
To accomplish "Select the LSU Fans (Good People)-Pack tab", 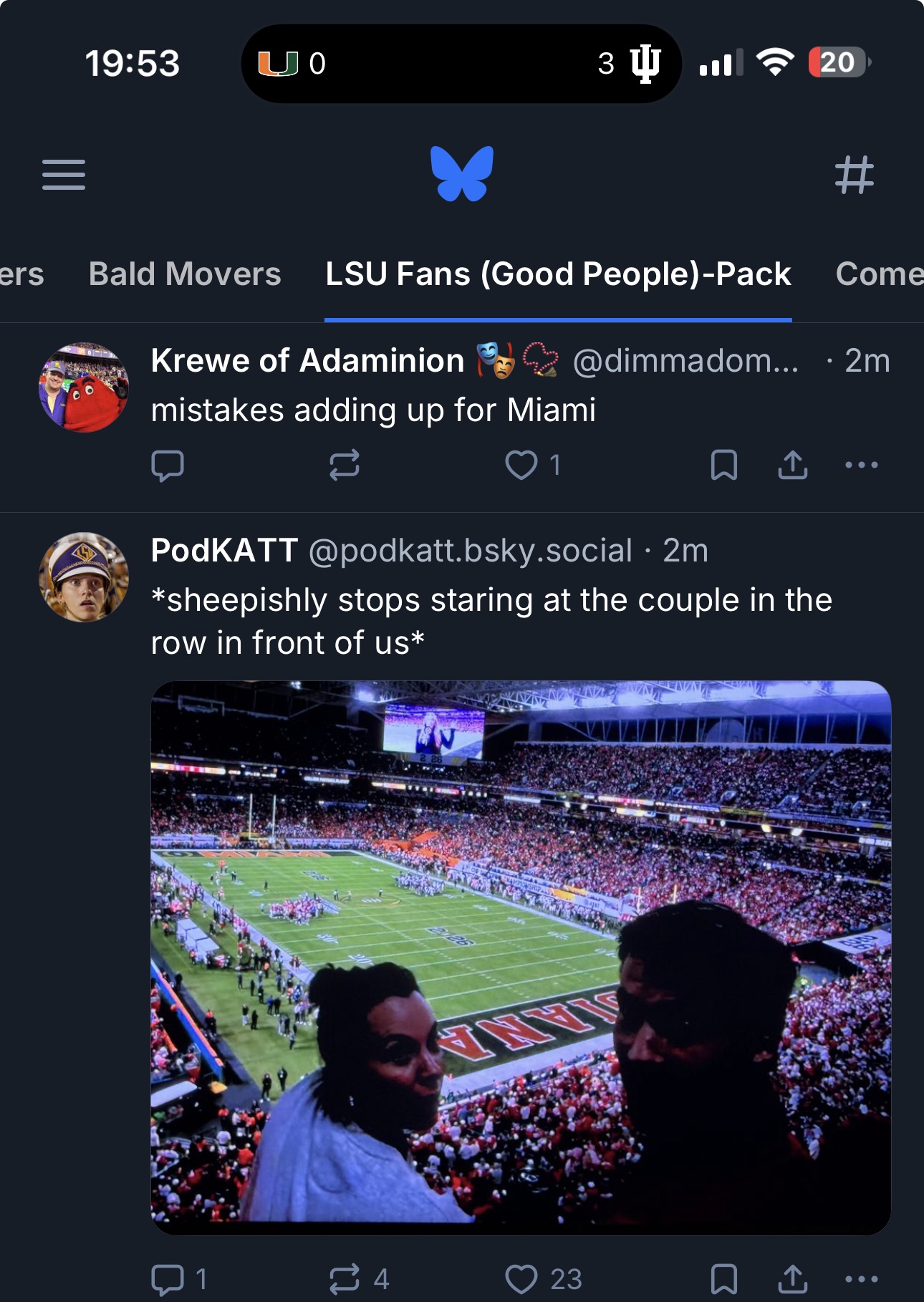I will click(x=558, y=274).
